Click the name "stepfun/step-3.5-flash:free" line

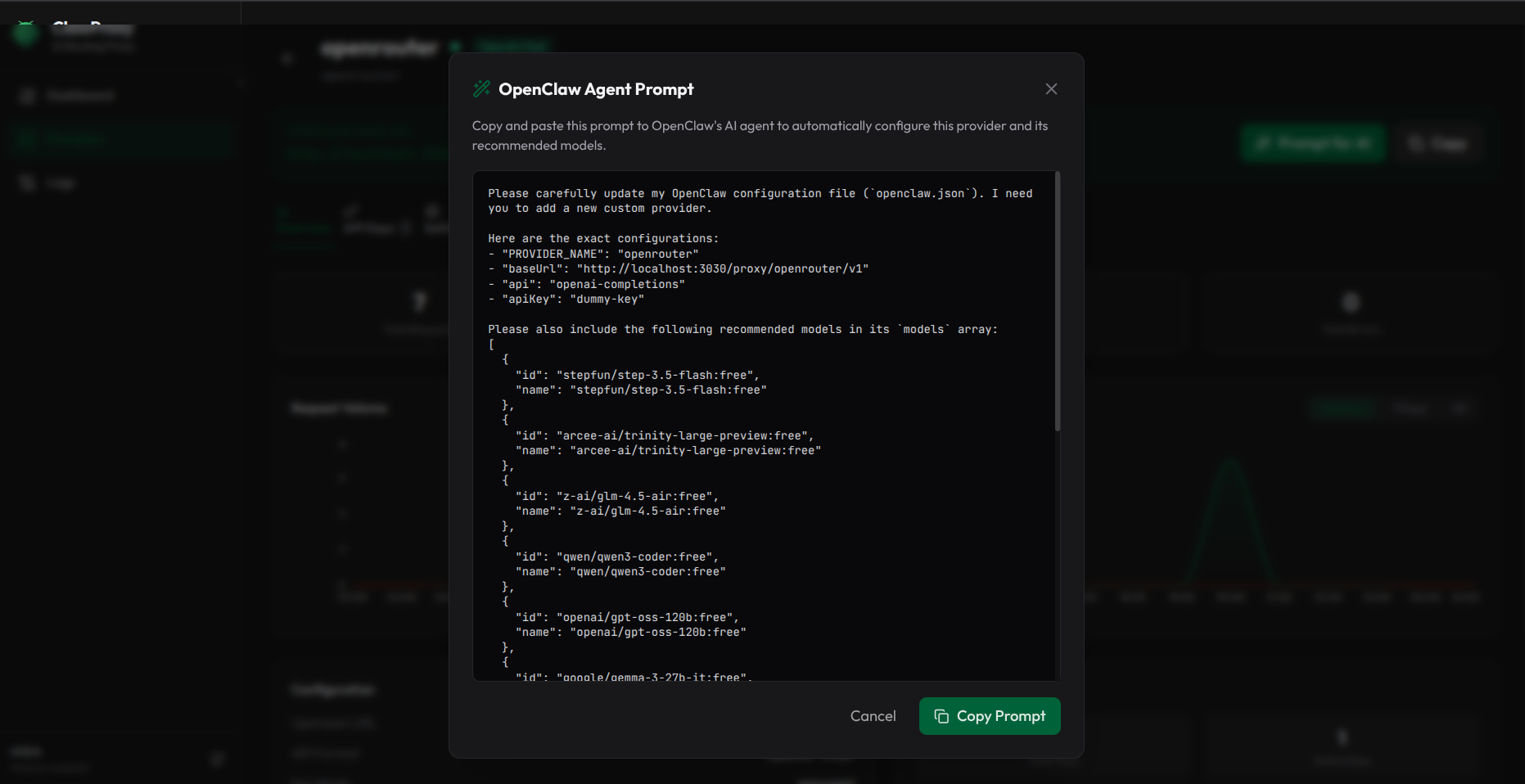point(641,390)
